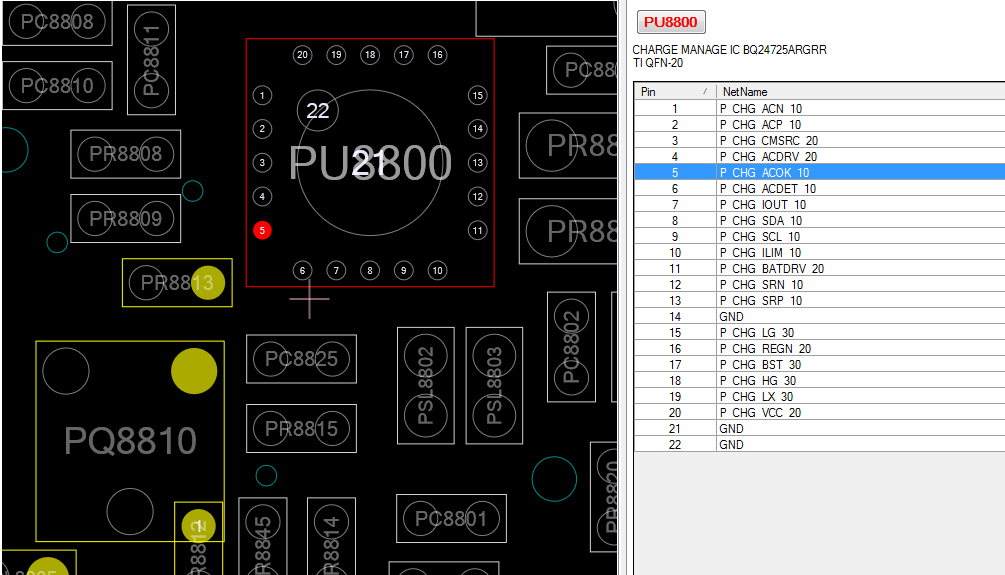Click pad 19 on PU8800 footprint
This screenshot has height=575, width=1005.
point(336,54)
